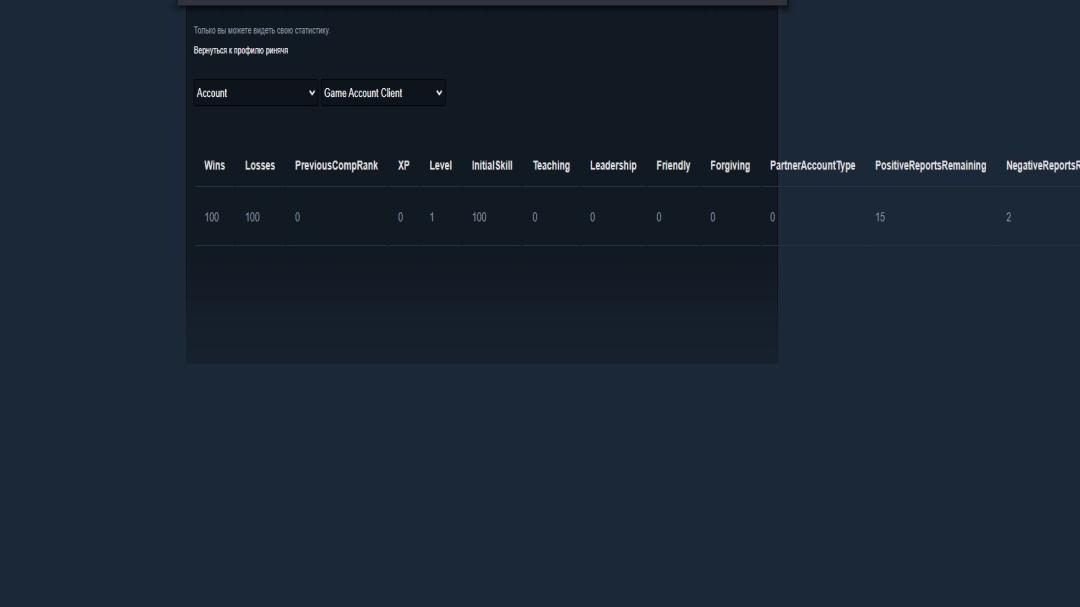Click the statistics visibility notice text
The image size is (1080, 607).
262,30
